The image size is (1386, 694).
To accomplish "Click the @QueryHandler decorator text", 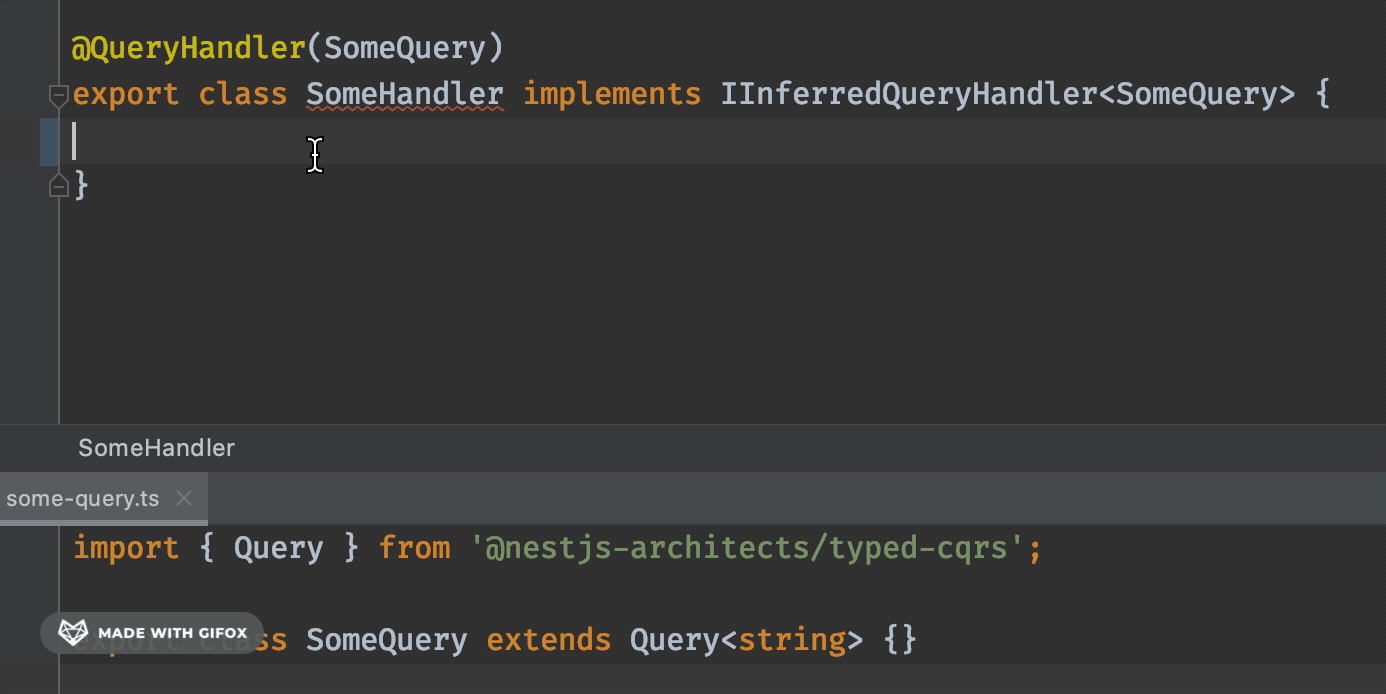I will coord(188,48).
